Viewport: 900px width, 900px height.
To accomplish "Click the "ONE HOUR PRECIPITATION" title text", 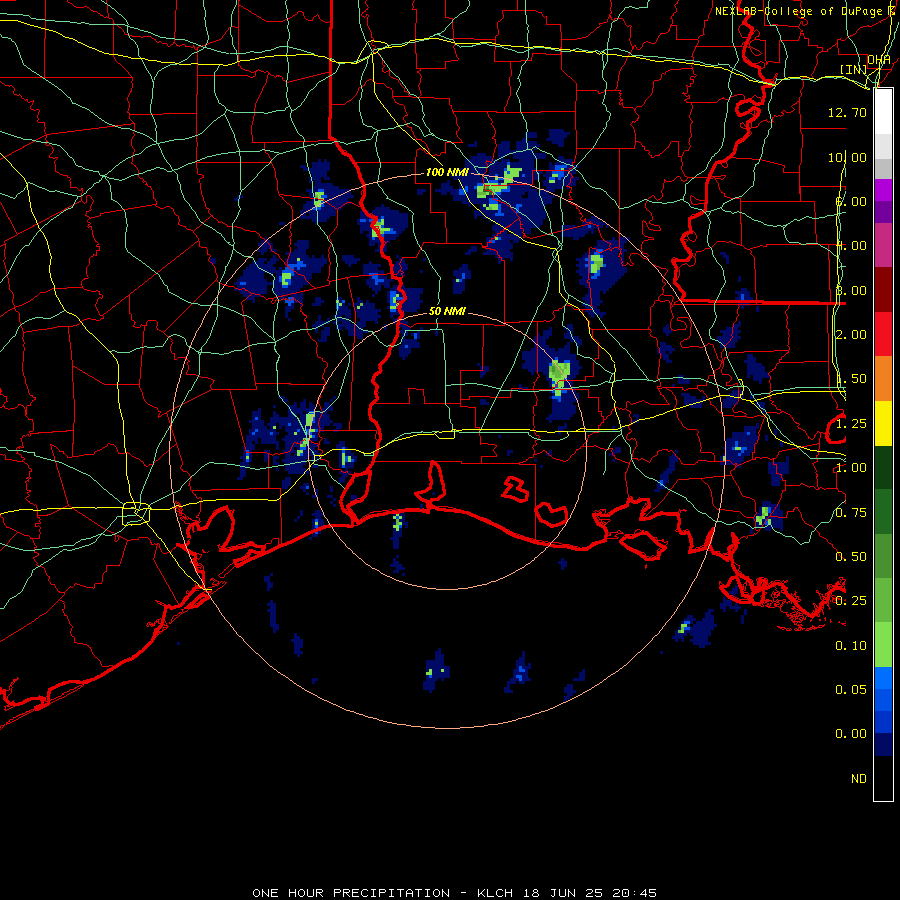I will (351, 893).
